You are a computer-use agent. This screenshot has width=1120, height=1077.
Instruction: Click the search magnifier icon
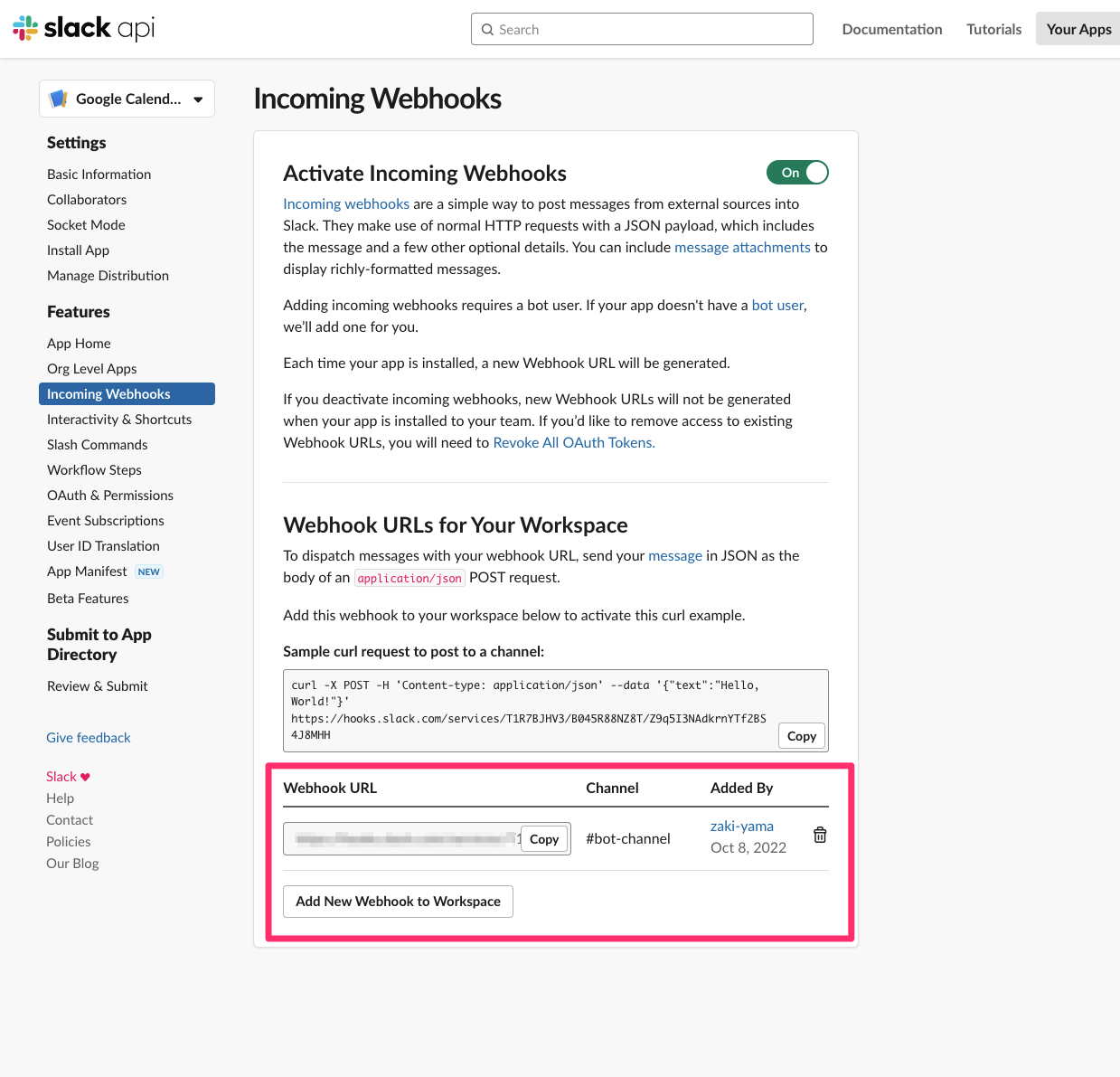tap(487, 29)
